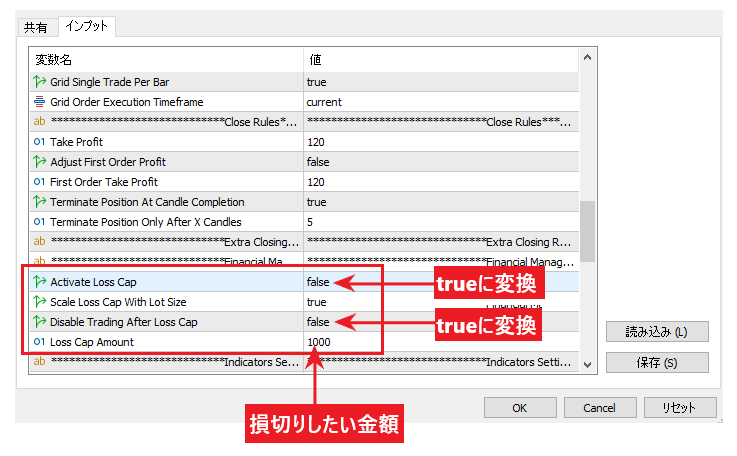Open the Grid Order Execution Timeframe value dropdown
This screenshot has height=456, width=737.
click(x=440, y=102)
